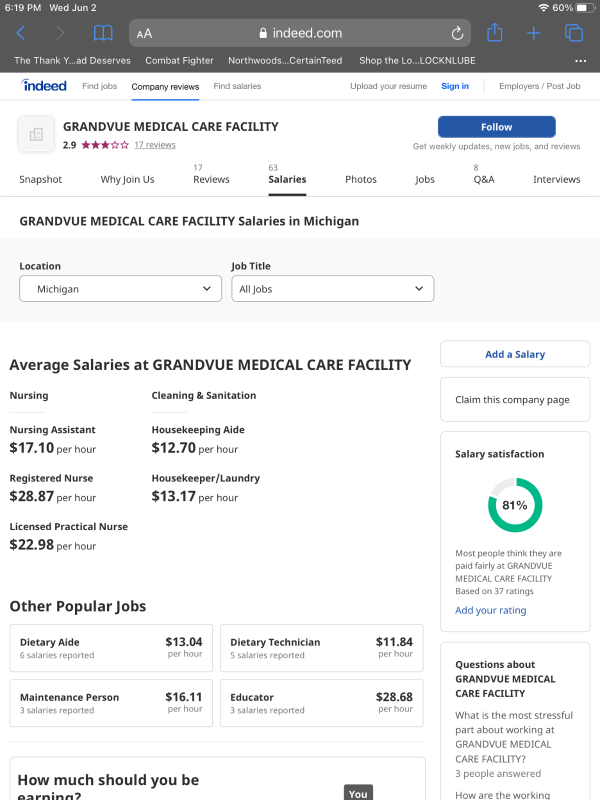The image size is (600, 800).
Task: Open The Thank Y...ad Deserves bookmark
Action: [72, 61]
